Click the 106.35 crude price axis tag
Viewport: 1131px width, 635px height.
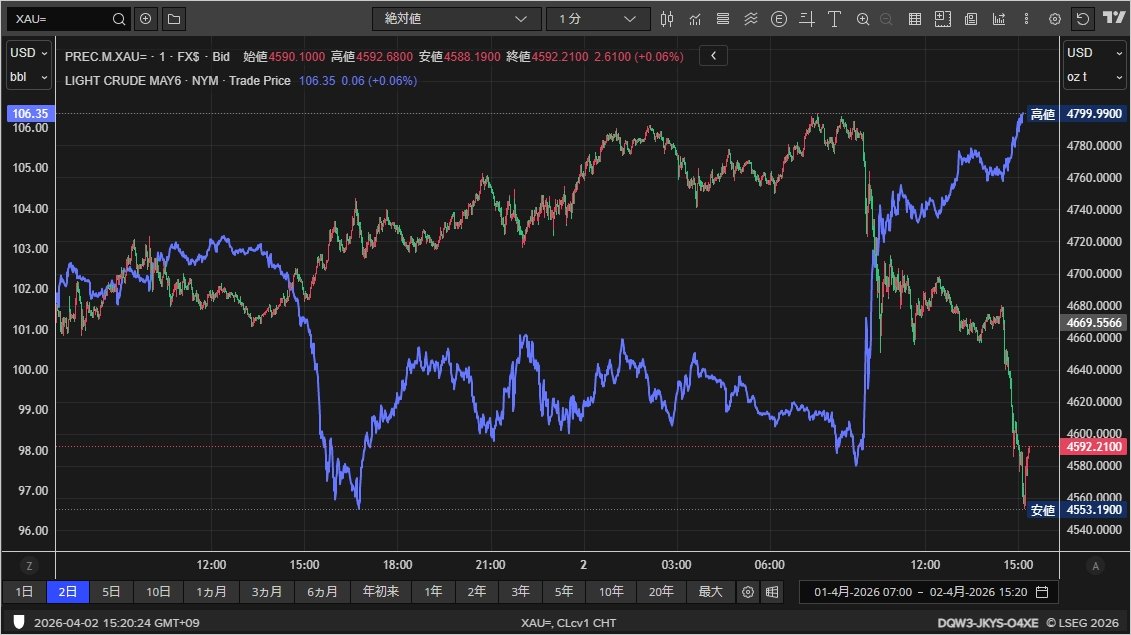29,113
